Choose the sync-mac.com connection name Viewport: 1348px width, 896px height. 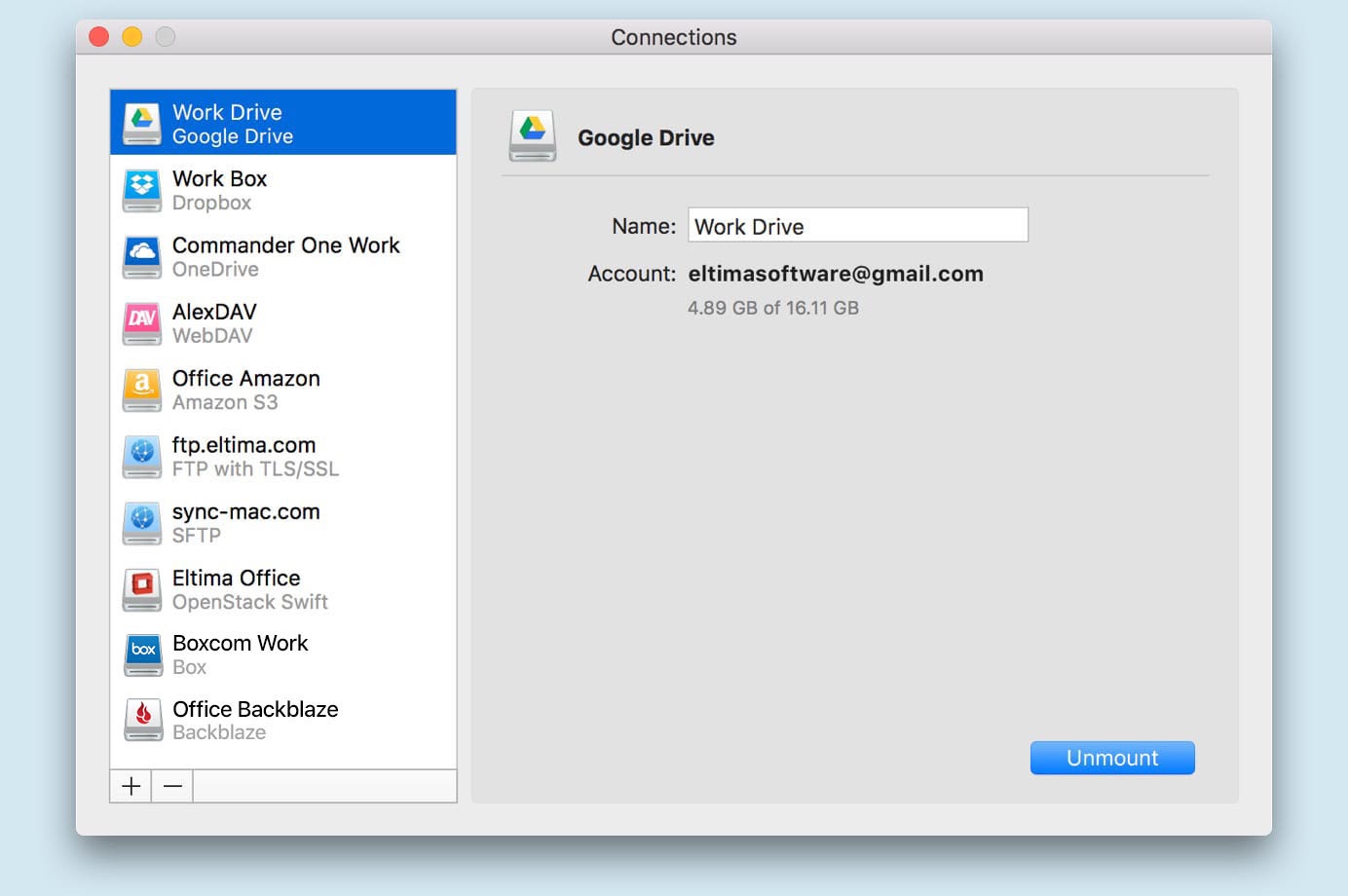(245, 511)
